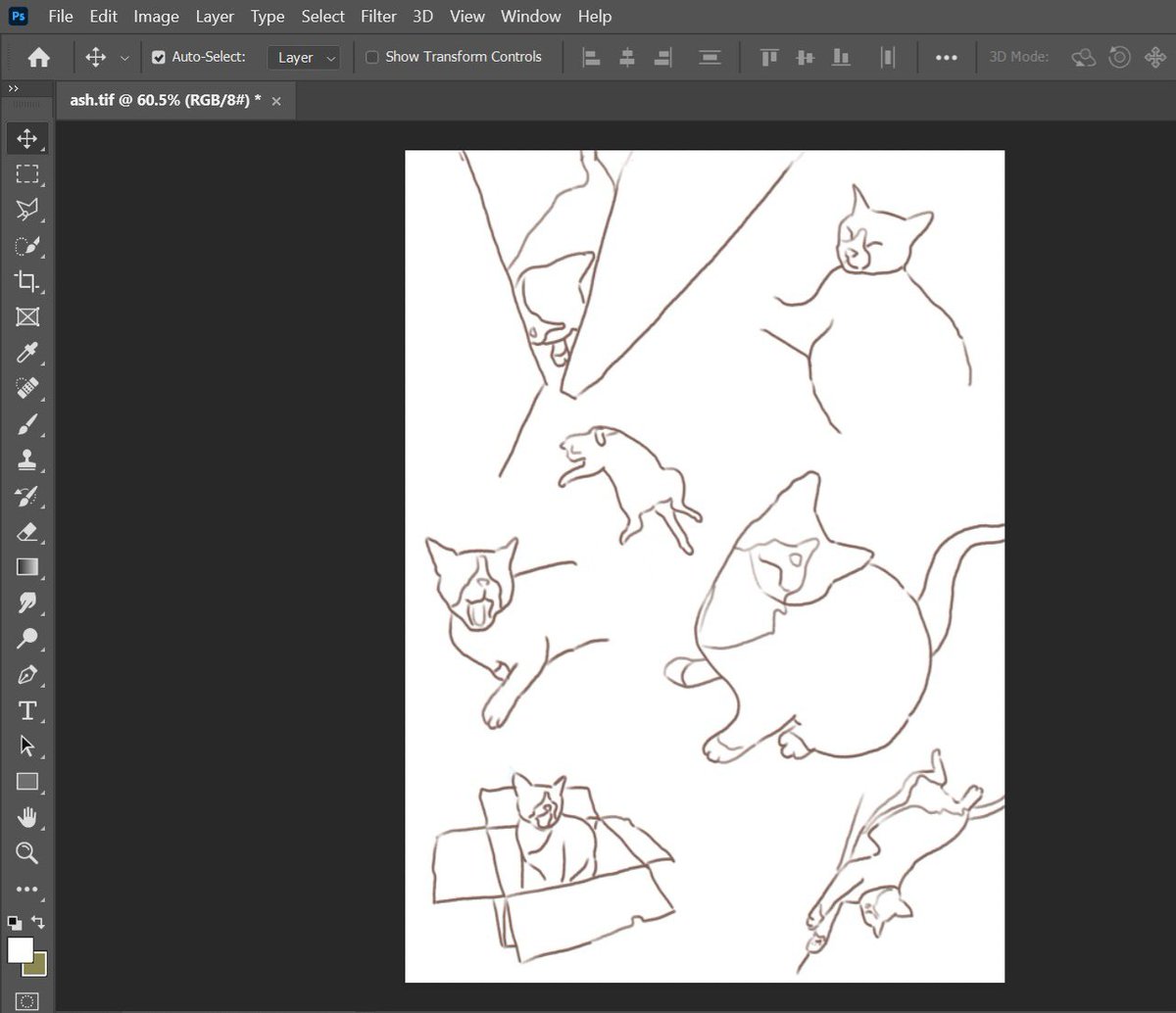Viewport: 1176px width, 1013px height.
Task: Select the Move tool
Action: pyautogui.click(x=26, y=138)
